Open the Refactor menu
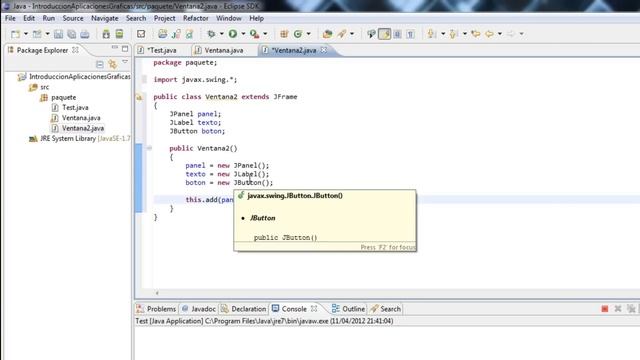Image resolution: width=640 pixels, height=360 pixels. tap(196, 18)
